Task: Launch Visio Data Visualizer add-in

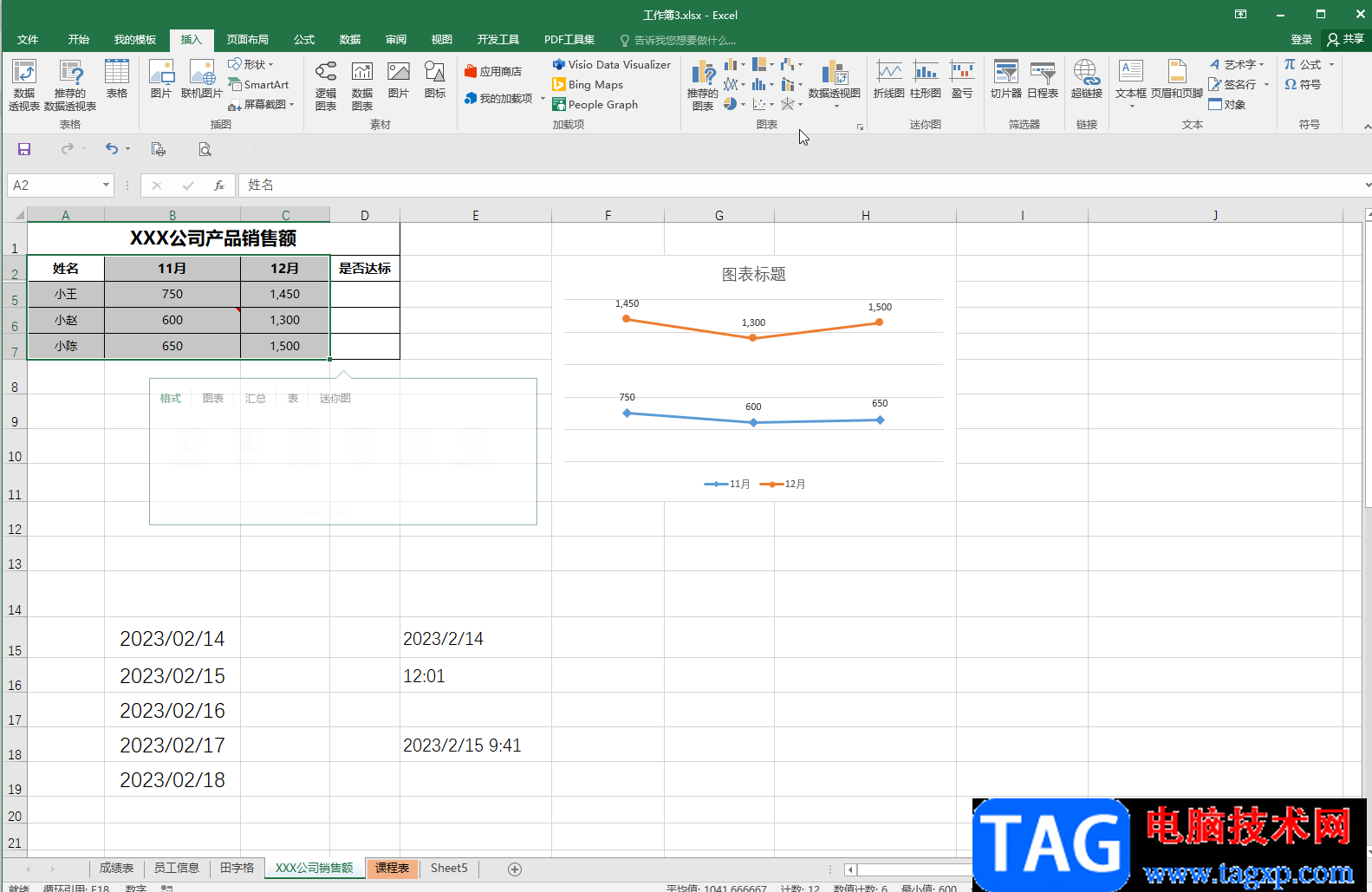Action: click(x=612, y=64)
